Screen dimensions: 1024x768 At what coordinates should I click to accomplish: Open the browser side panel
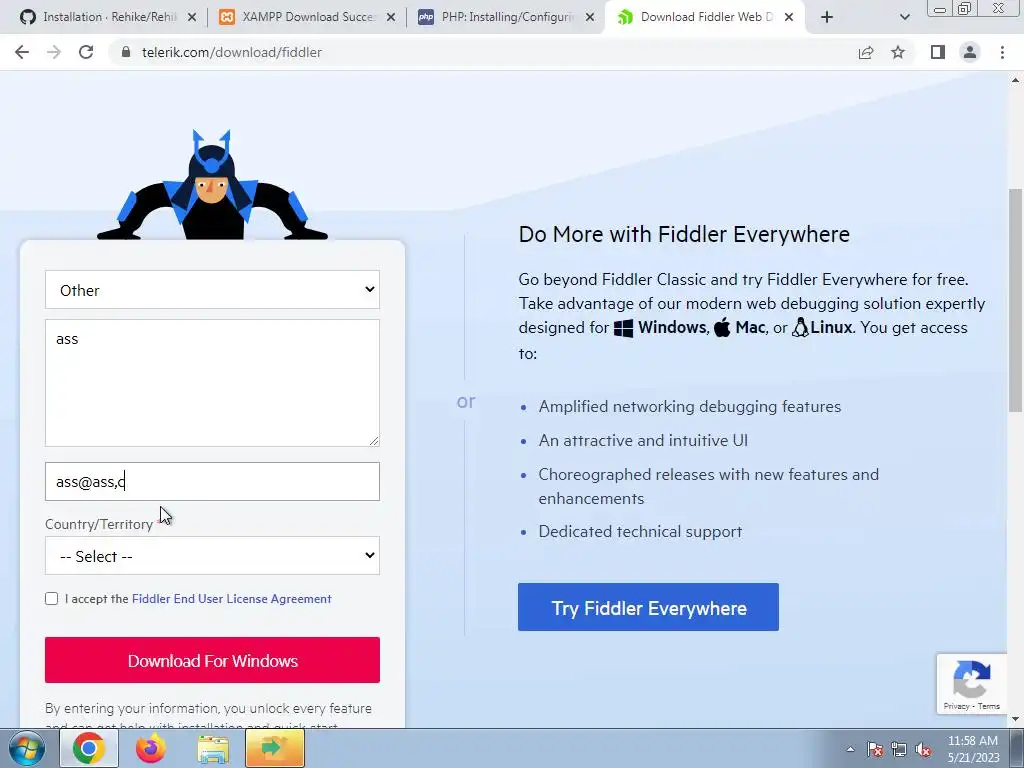coord(938,52)
